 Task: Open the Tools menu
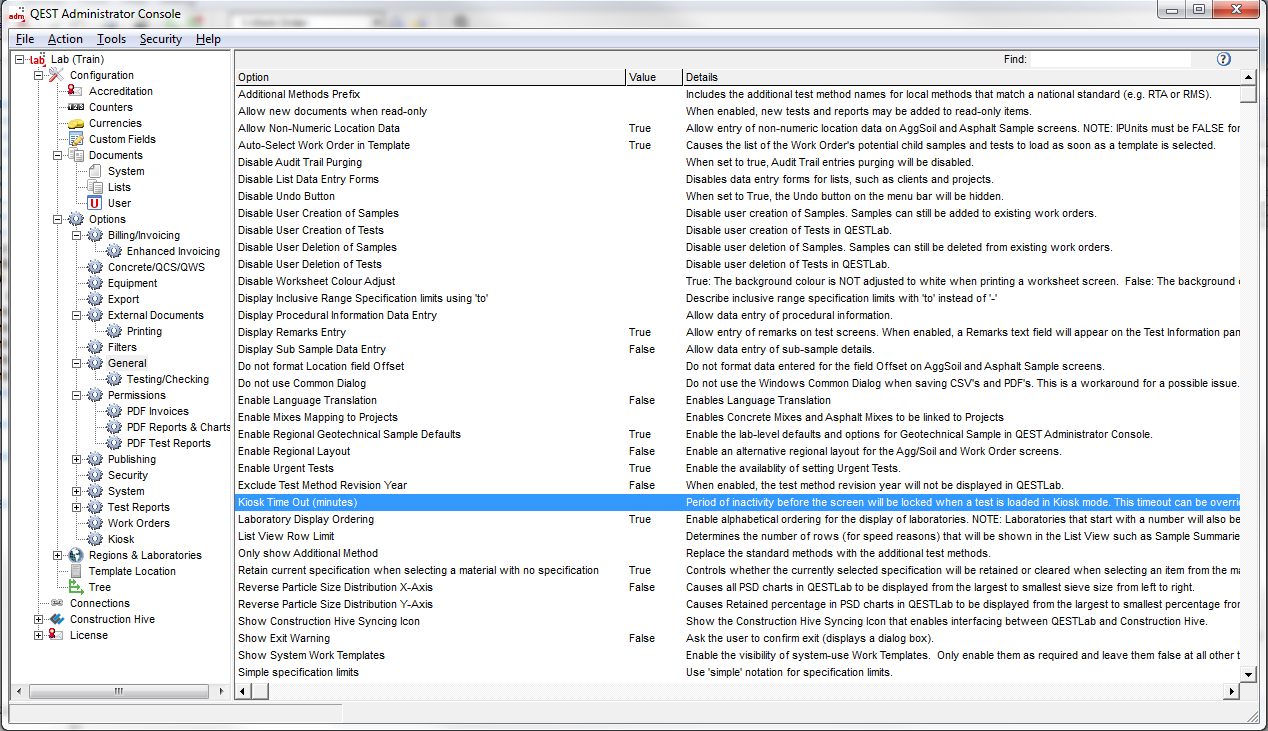click(x=111, y=39)
